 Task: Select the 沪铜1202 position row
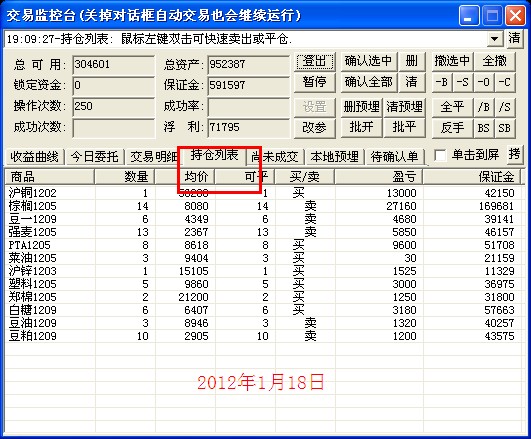[x=264, y=193]
